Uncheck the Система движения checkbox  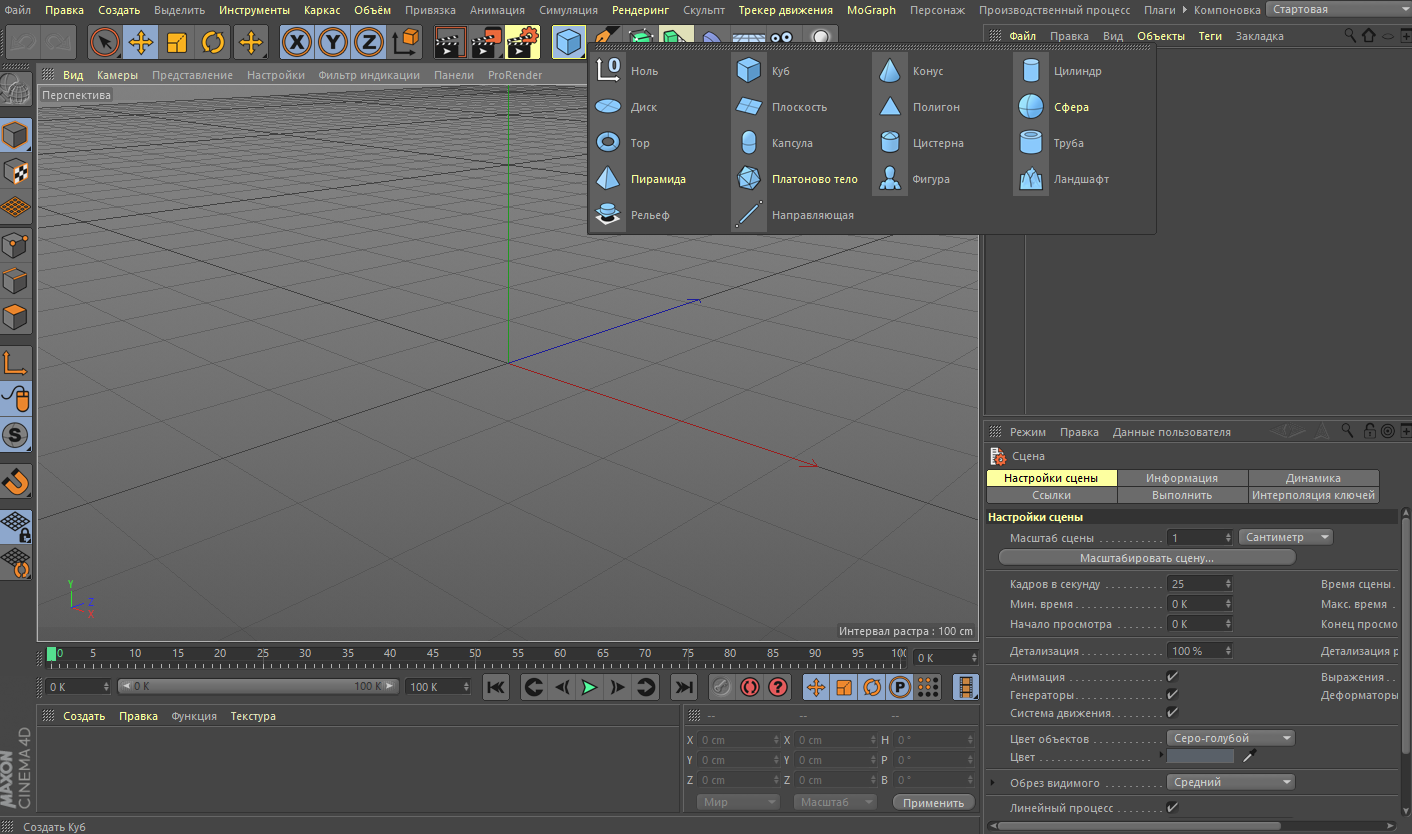pyautogui.click(x=1173, y=713)
